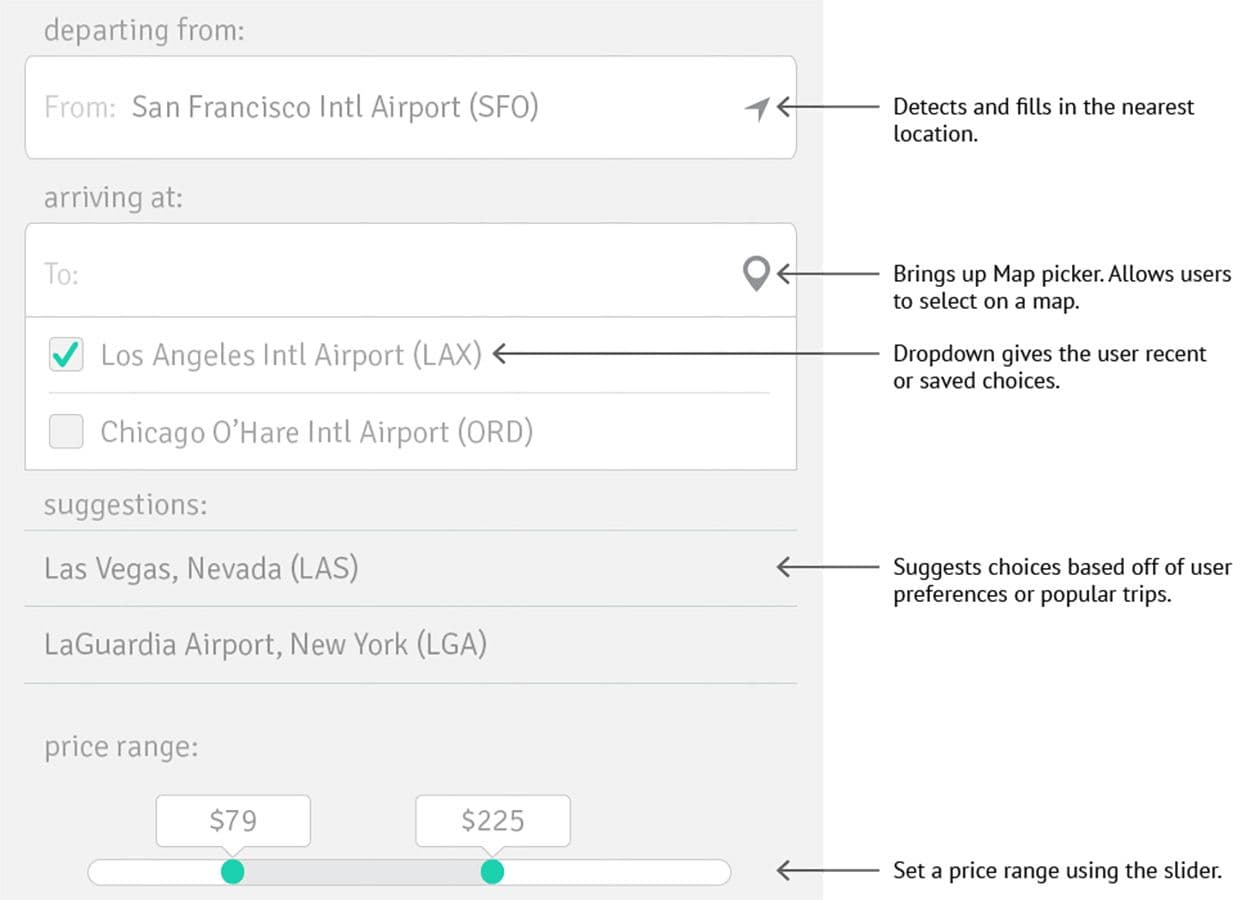The height and width of the screenshot is (900, 1260).
Task: Check the Chicago O'Hare Intl Airport checkbox
Action: point(66,432)
